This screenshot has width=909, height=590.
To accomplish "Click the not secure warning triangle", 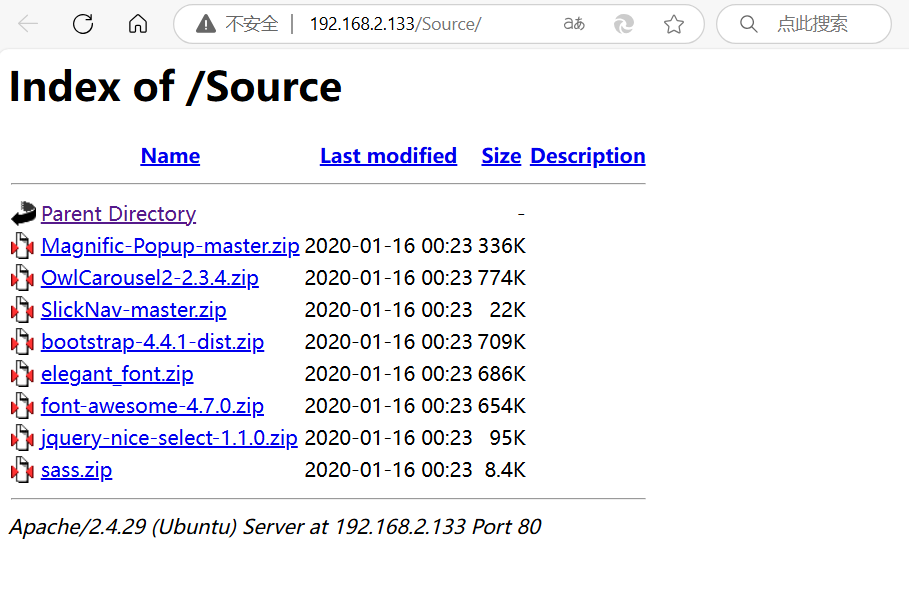I will point(206,24).
